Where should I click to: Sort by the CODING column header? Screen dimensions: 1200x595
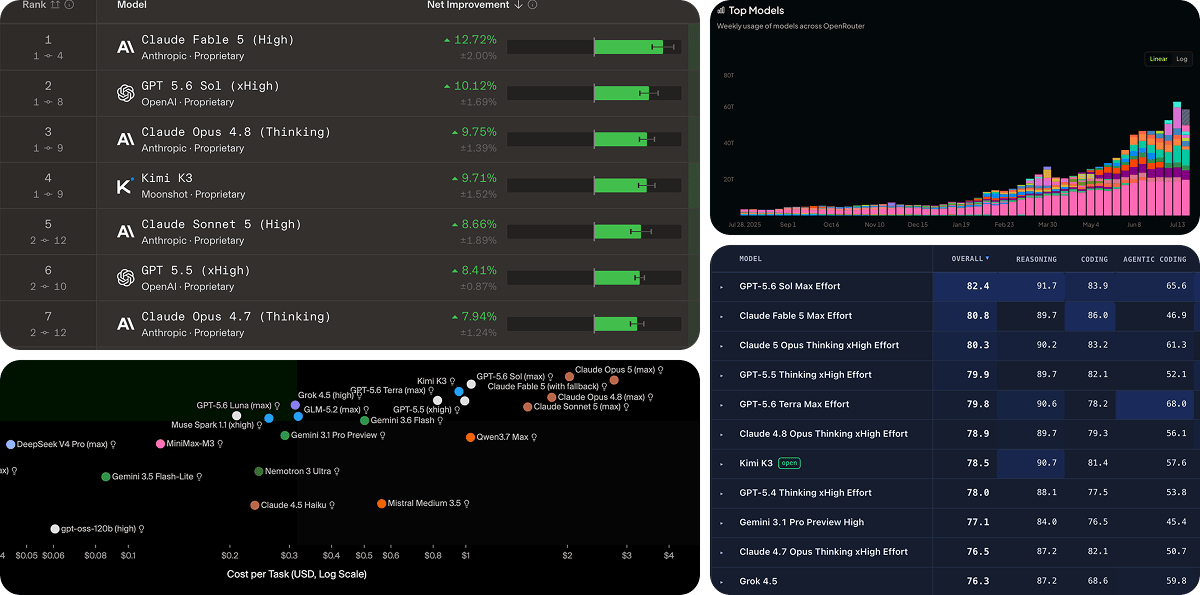tap(1094, 259)
